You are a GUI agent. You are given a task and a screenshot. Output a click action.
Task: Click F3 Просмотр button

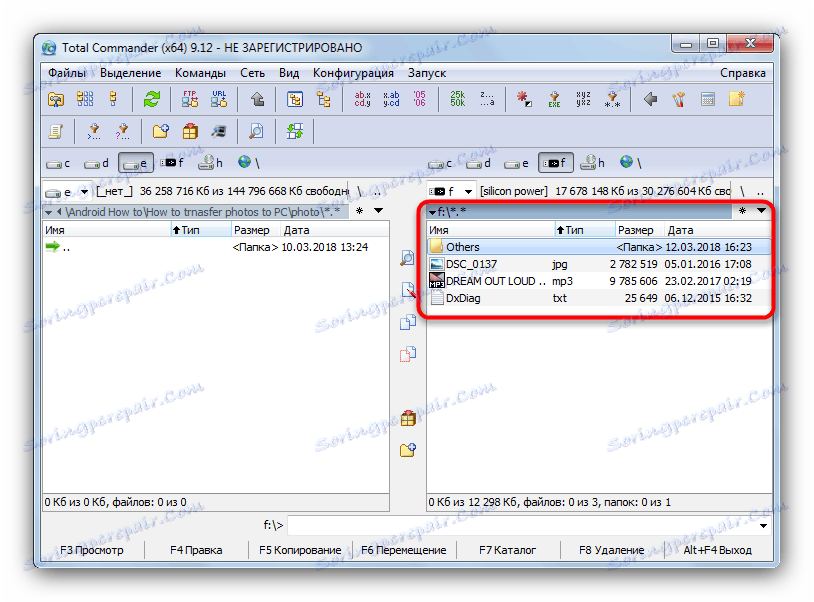click(92, 550)
